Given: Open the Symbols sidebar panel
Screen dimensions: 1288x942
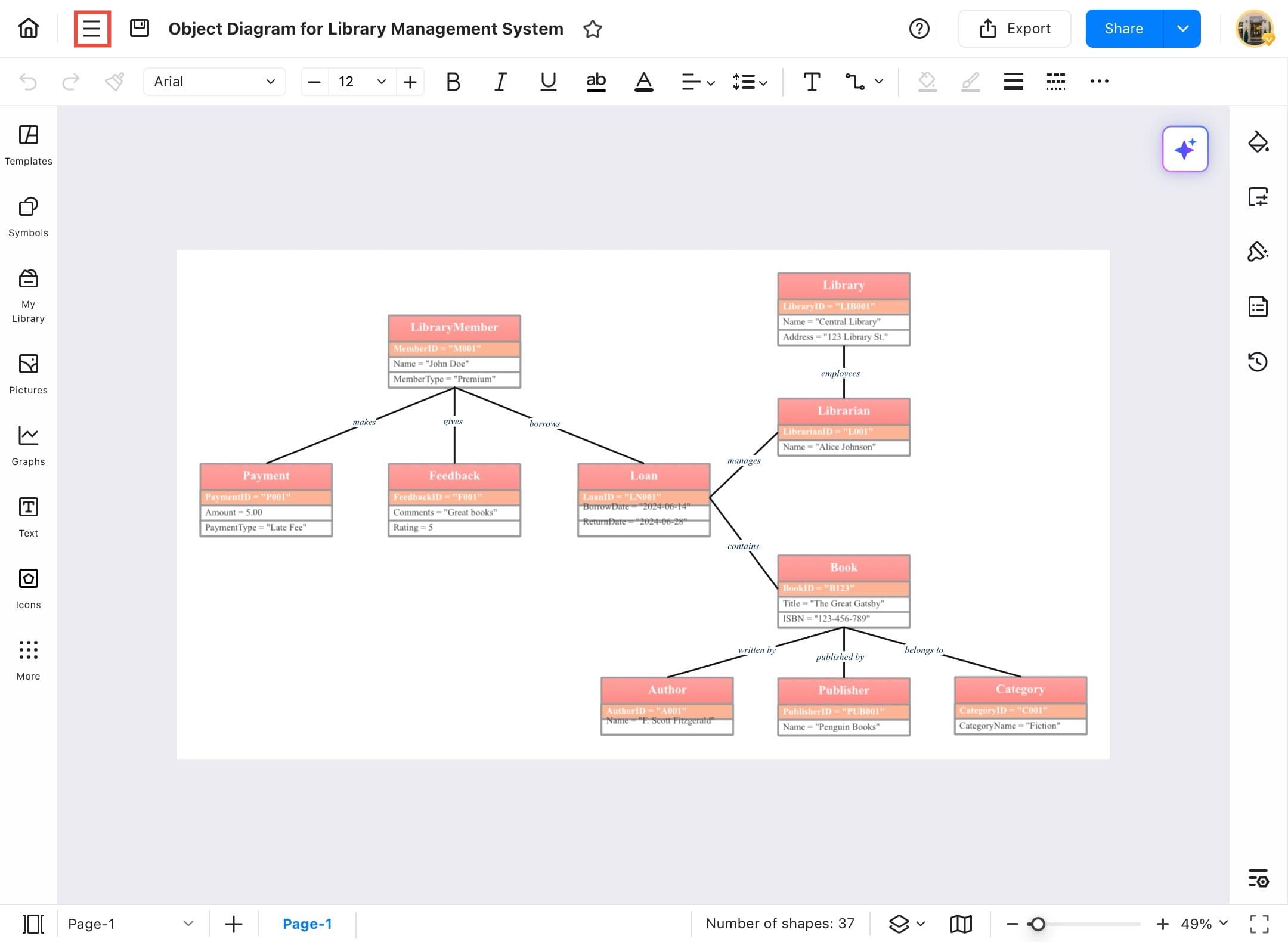Looking at the screenshot, I should 28,217.
